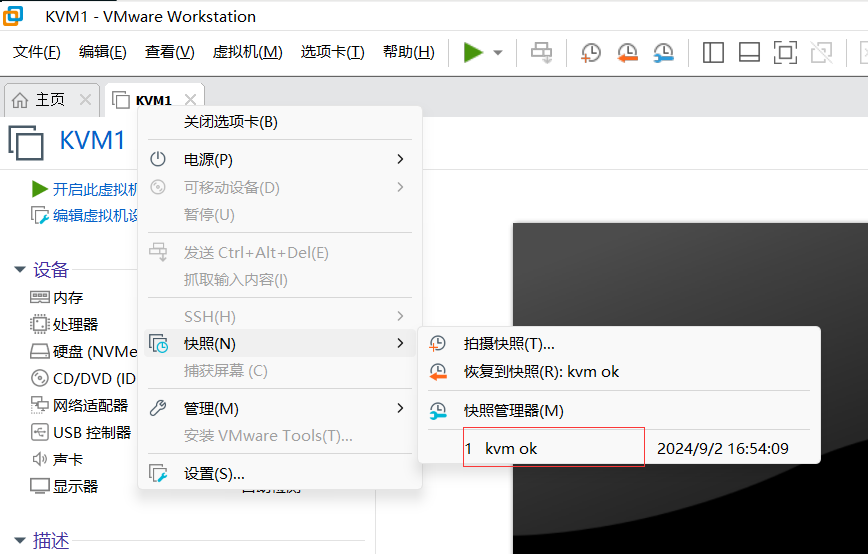Click the revert to snapshot toolbar icon
This screenshot has width=868, height=554.
(x=627, y=53)
